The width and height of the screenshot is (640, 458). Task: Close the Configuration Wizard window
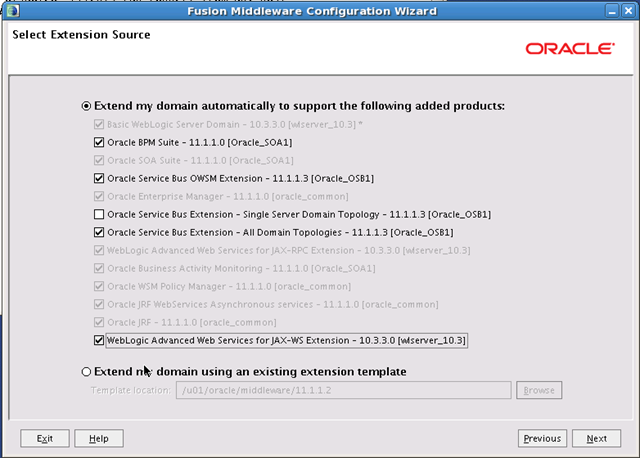628,11
